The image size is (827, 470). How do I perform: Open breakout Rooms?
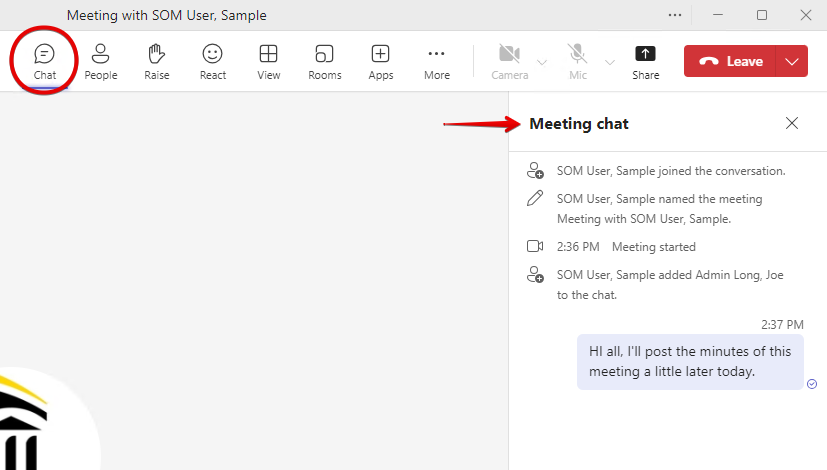tap(324, 60)
